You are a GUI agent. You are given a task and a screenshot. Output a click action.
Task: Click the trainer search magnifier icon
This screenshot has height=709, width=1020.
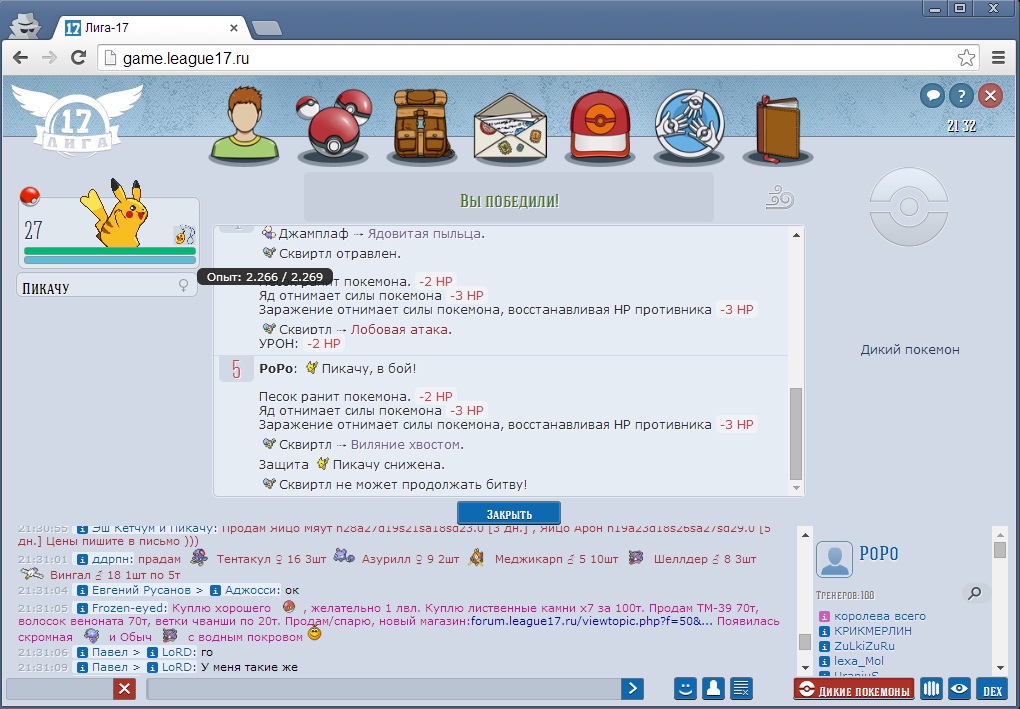[x=974, y=593]
